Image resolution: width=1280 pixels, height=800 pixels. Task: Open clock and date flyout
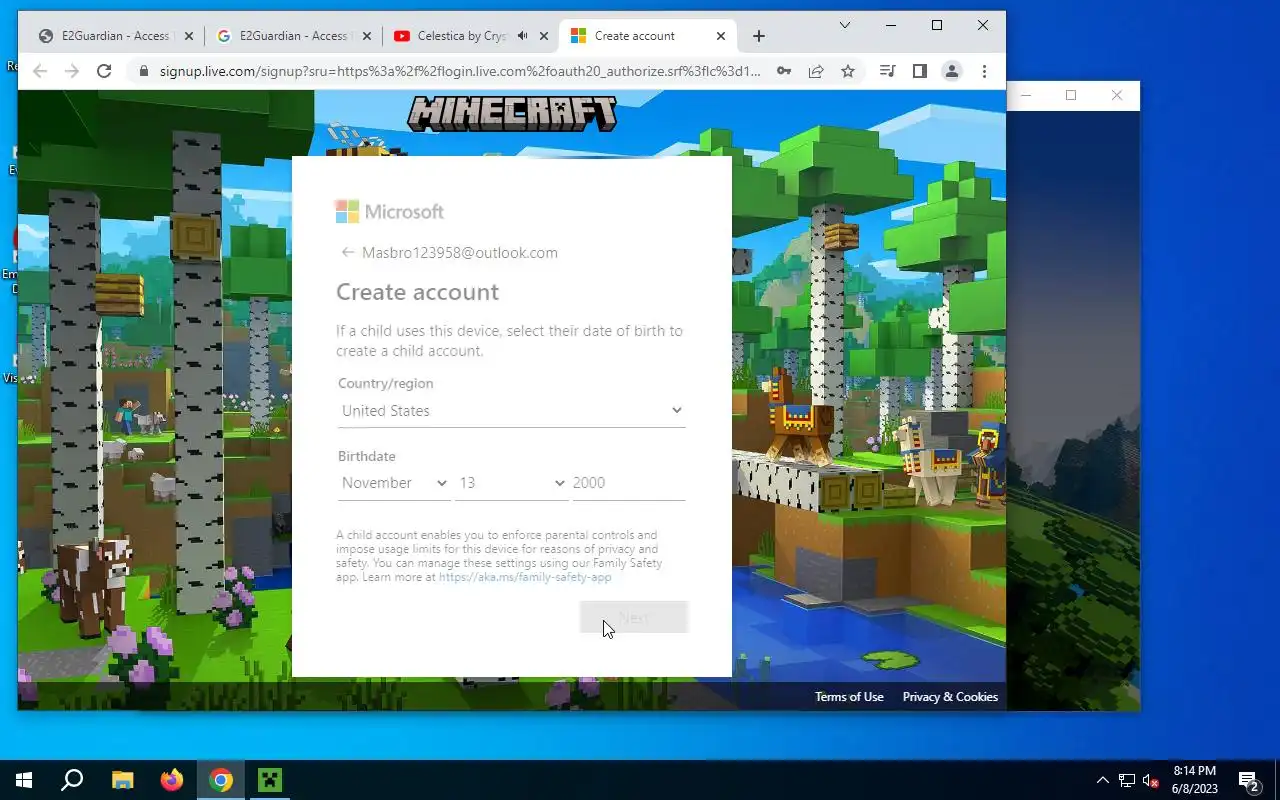(x=1195, y=780)
